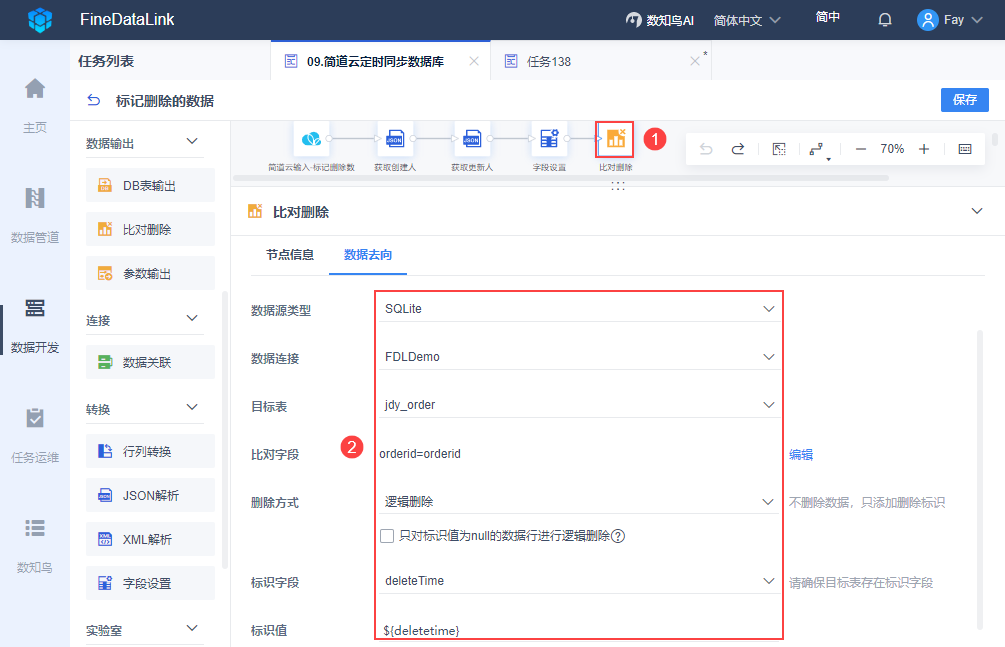Click the panel resize handle dots
The width and height of the screenshot is (1005, 647).
point(618,185)
